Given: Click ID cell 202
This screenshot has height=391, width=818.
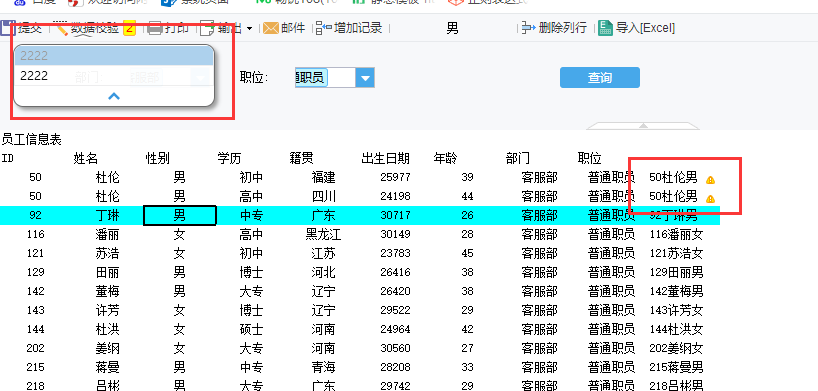Looking at the screenshot, I should [35, 348].
